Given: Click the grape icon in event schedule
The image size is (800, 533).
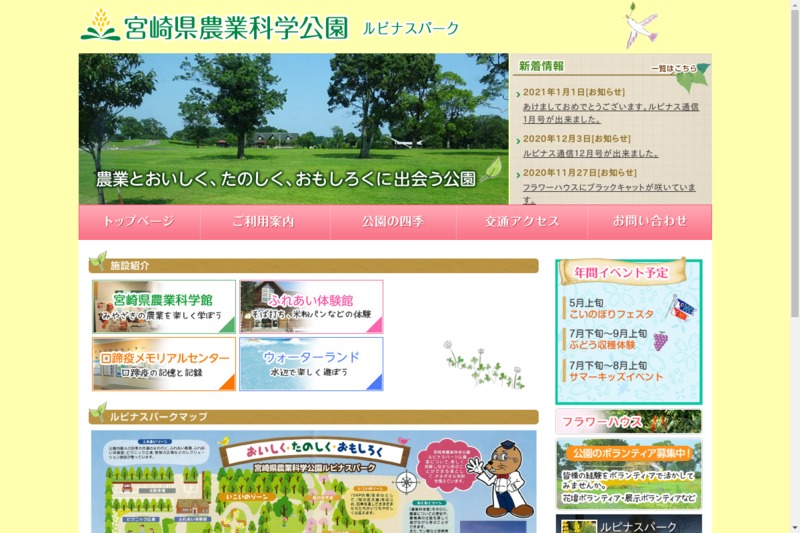Looking at the screenshot, I should 661,340.
